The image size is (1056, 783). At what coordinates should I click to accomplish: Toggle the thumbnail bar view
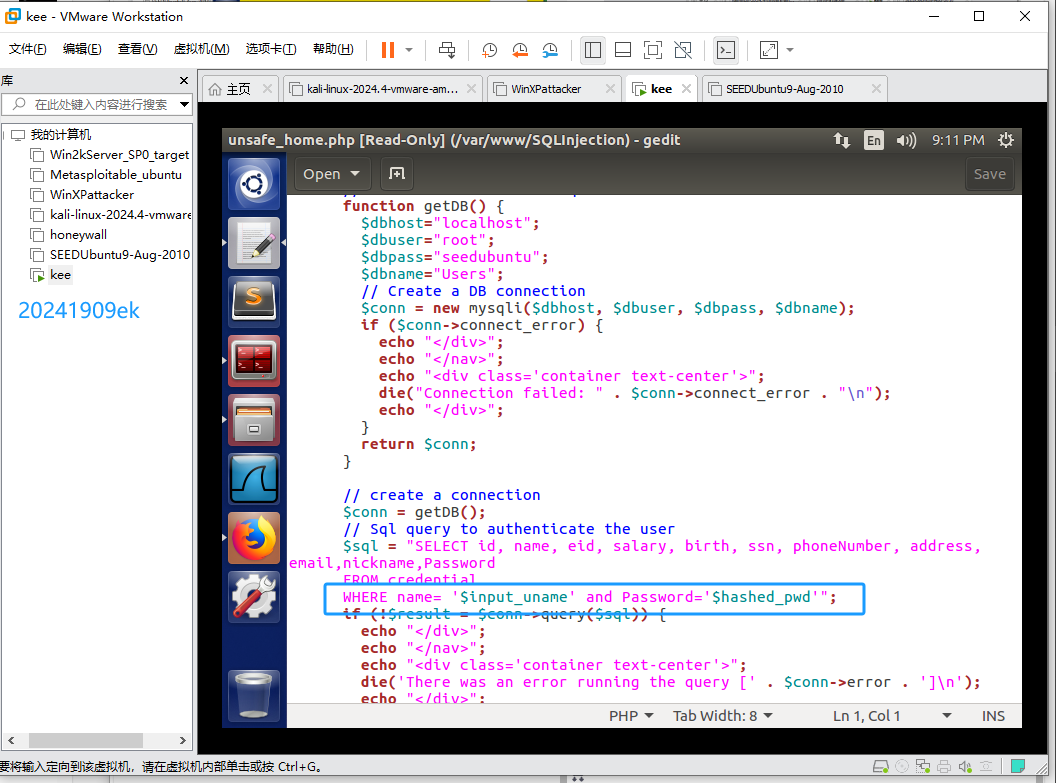coord(623,50)
